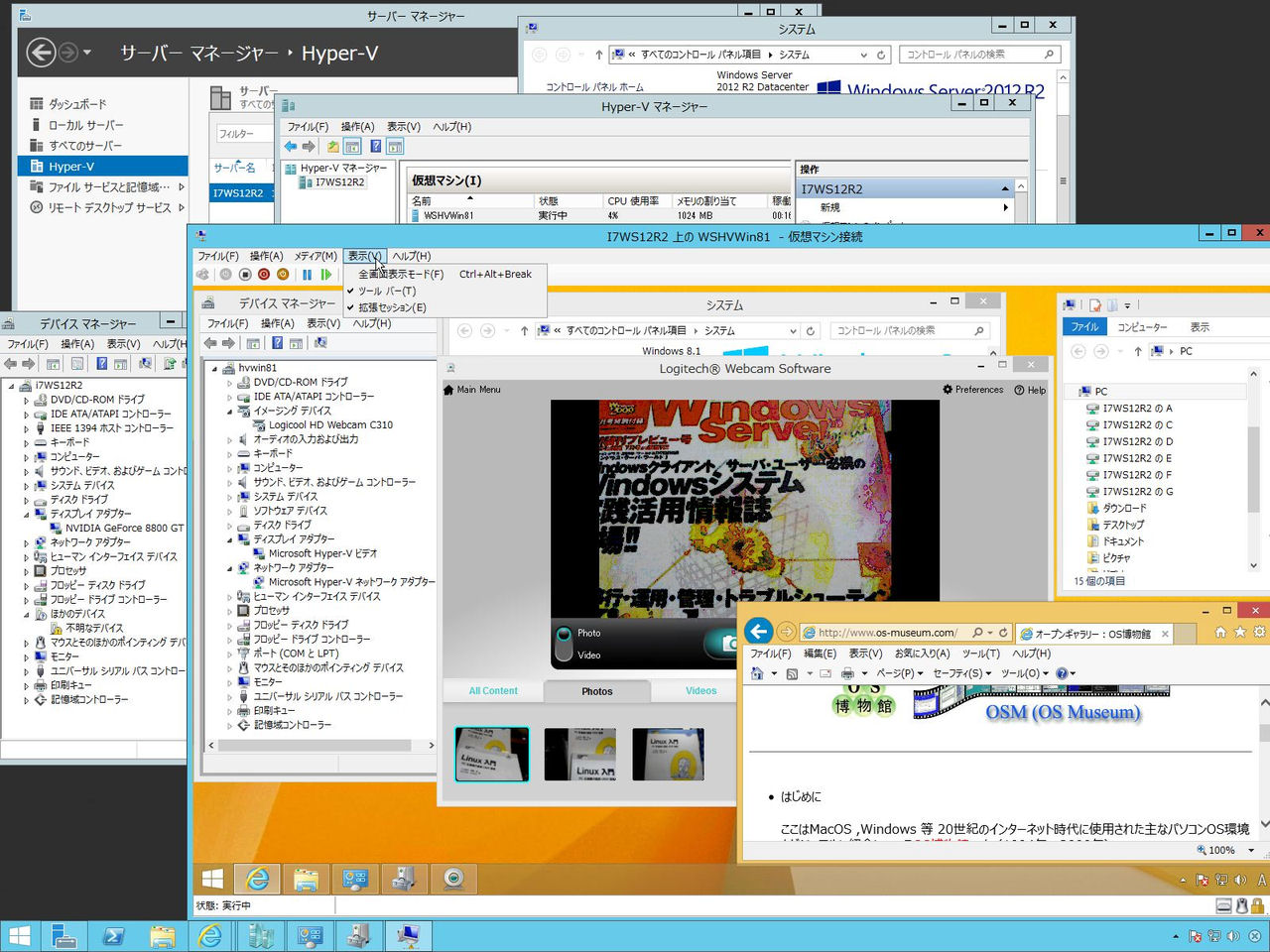Click the Ctrl+Alt+Del icon in VM toolbar
Screen dimensions: 1270x952
pos(203,275)
